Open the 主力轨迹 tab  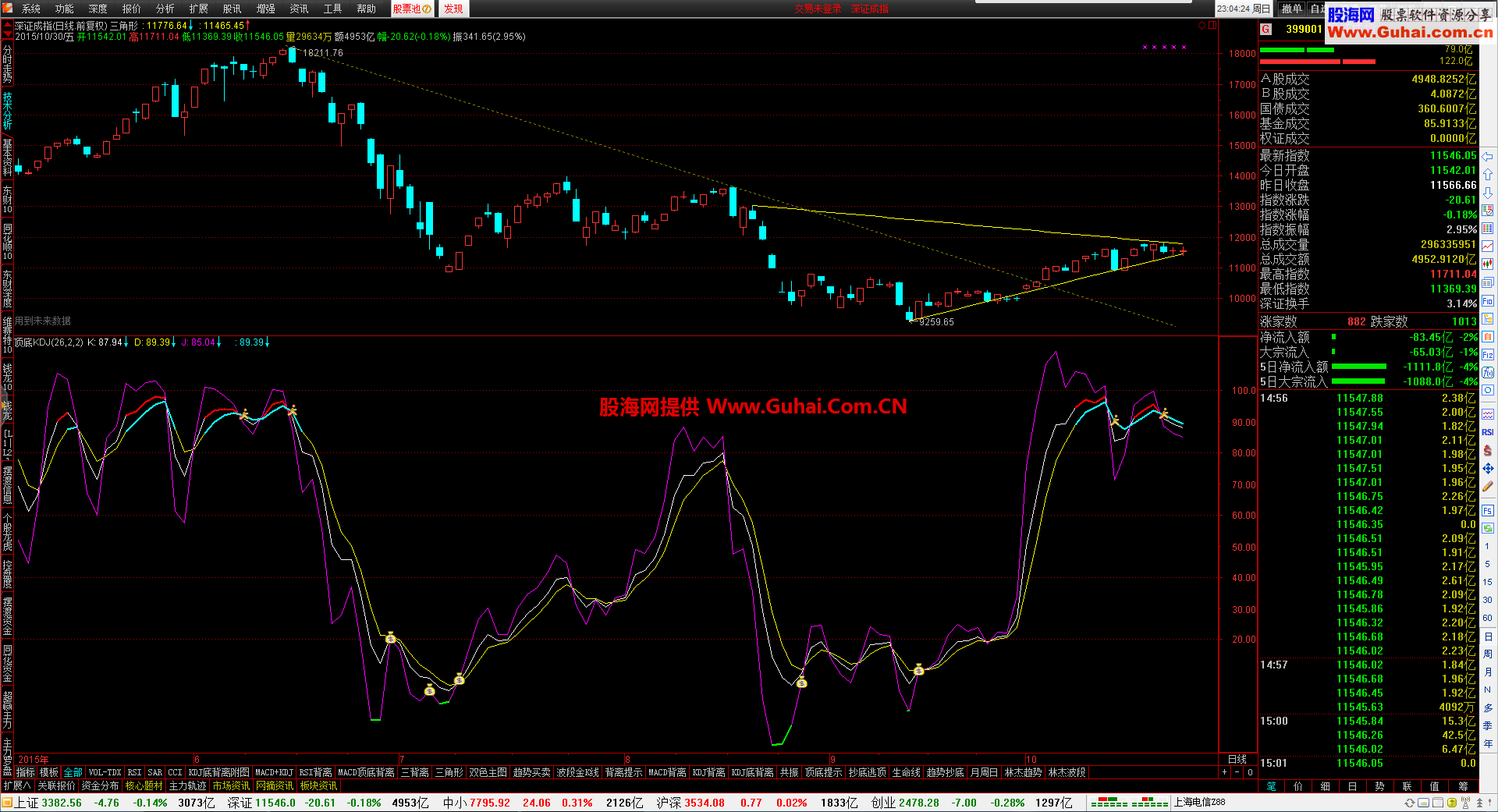coord(188,785)
